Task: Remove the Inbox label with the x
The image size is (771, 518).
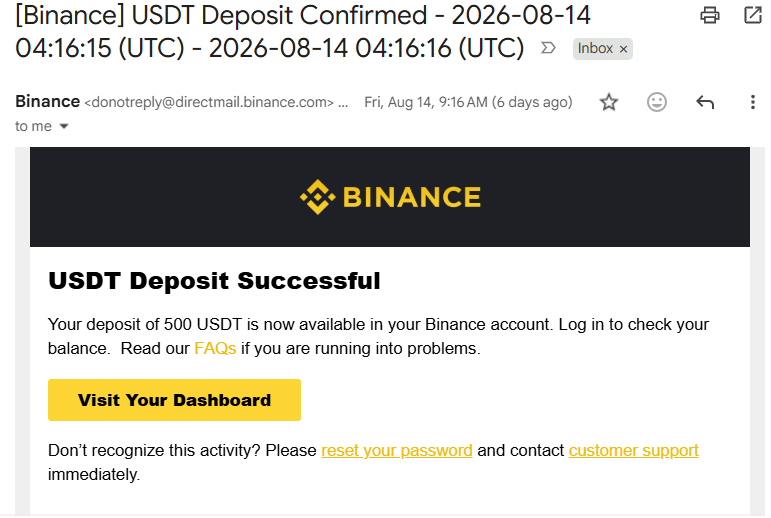Action: tap(623, 49)
